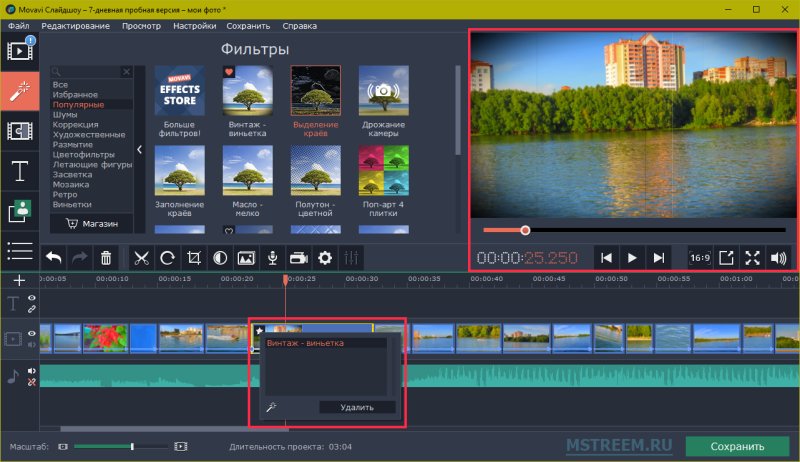
Task: Toggle video track visibility eye
Action: click(x=32, y=334)
